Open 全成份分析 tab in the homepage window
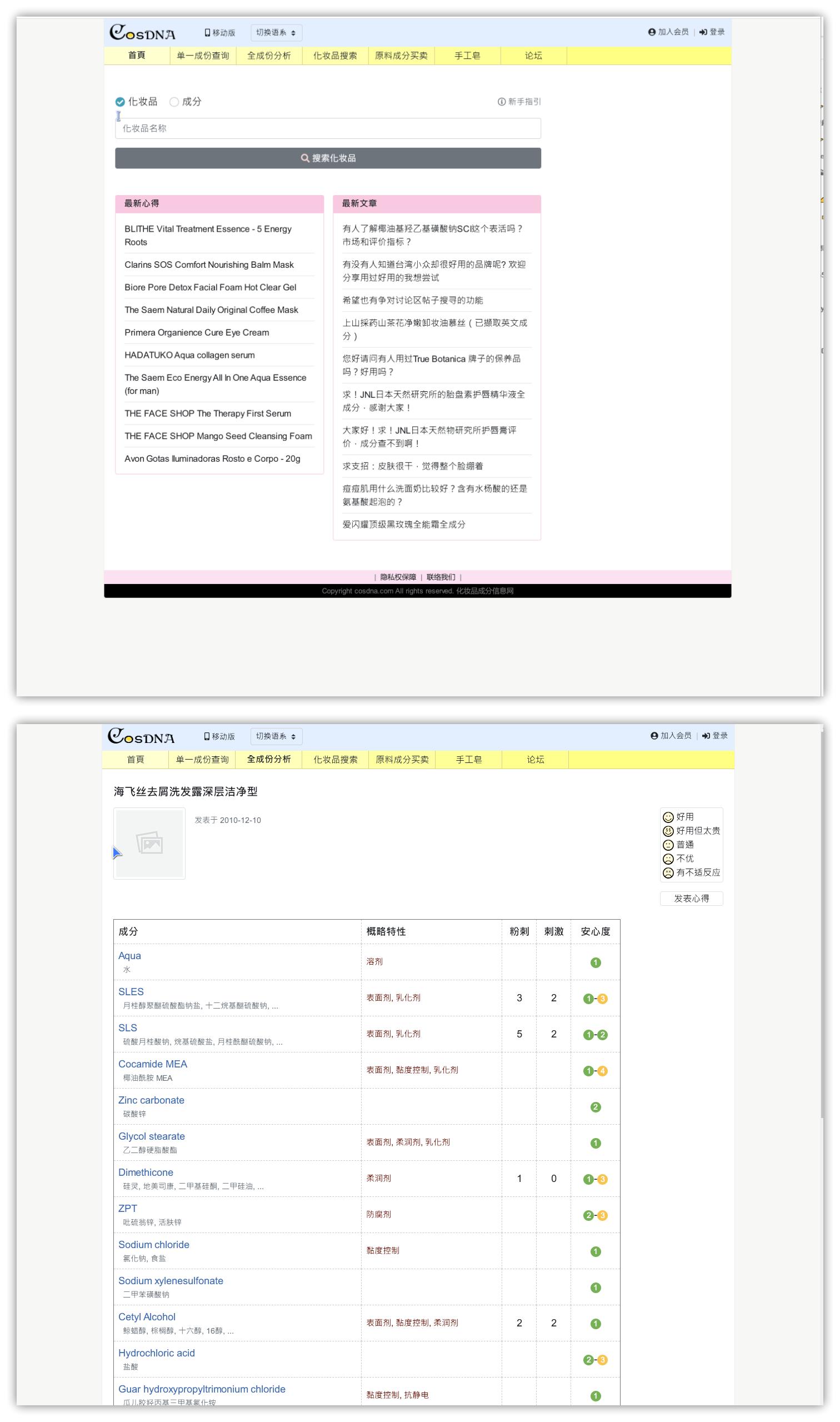 click(x=269, y=56)
